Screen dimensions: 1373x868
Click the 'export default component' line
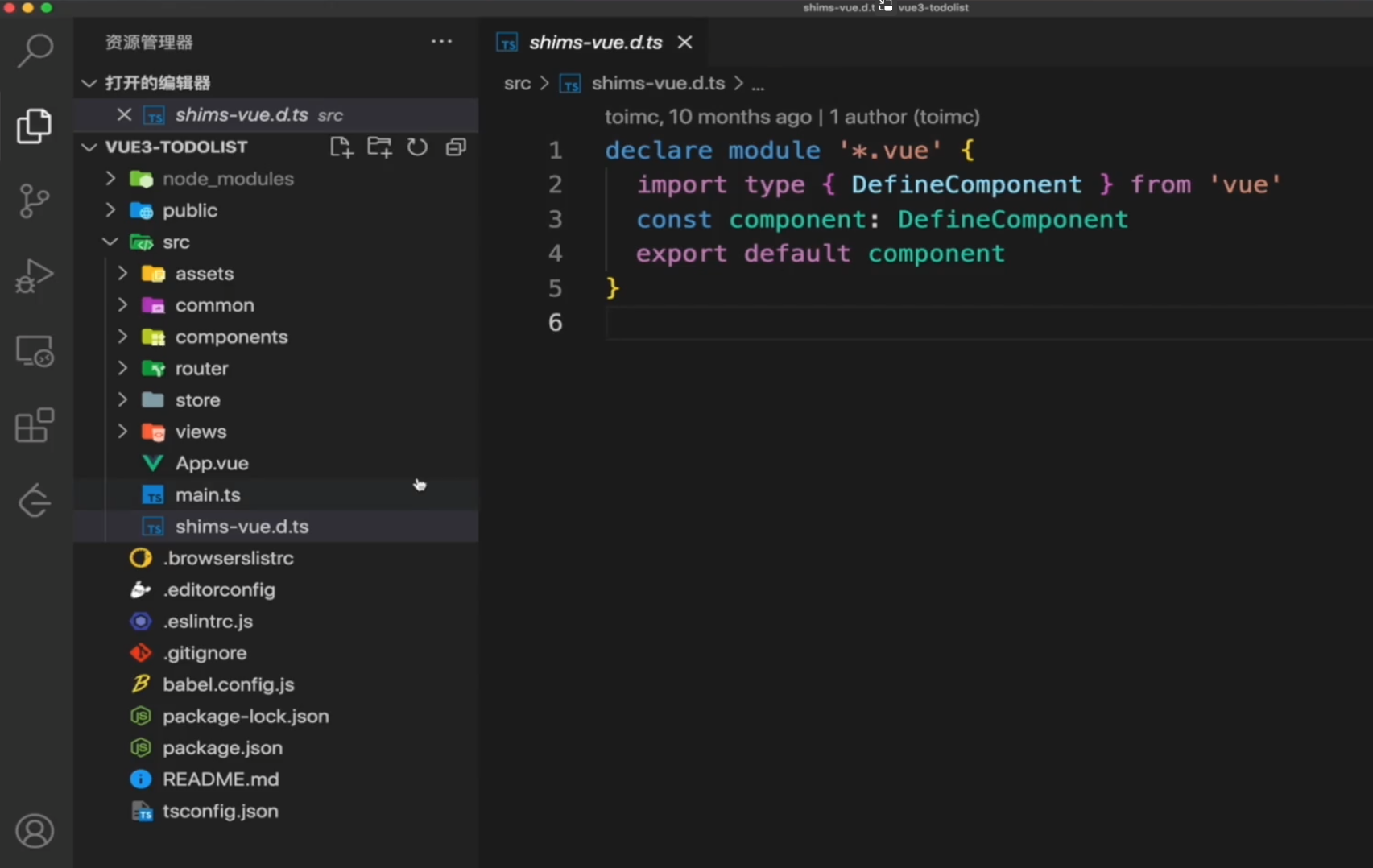[821, 254]
